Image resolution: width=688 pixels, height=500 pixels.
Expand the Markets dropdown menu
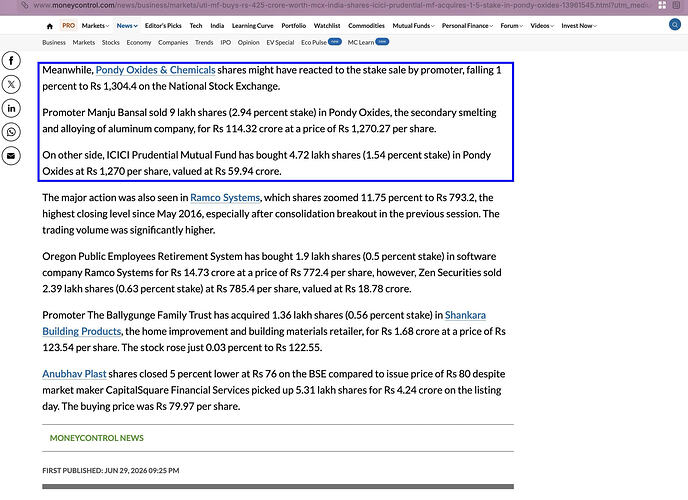click(x=95, y=26)
